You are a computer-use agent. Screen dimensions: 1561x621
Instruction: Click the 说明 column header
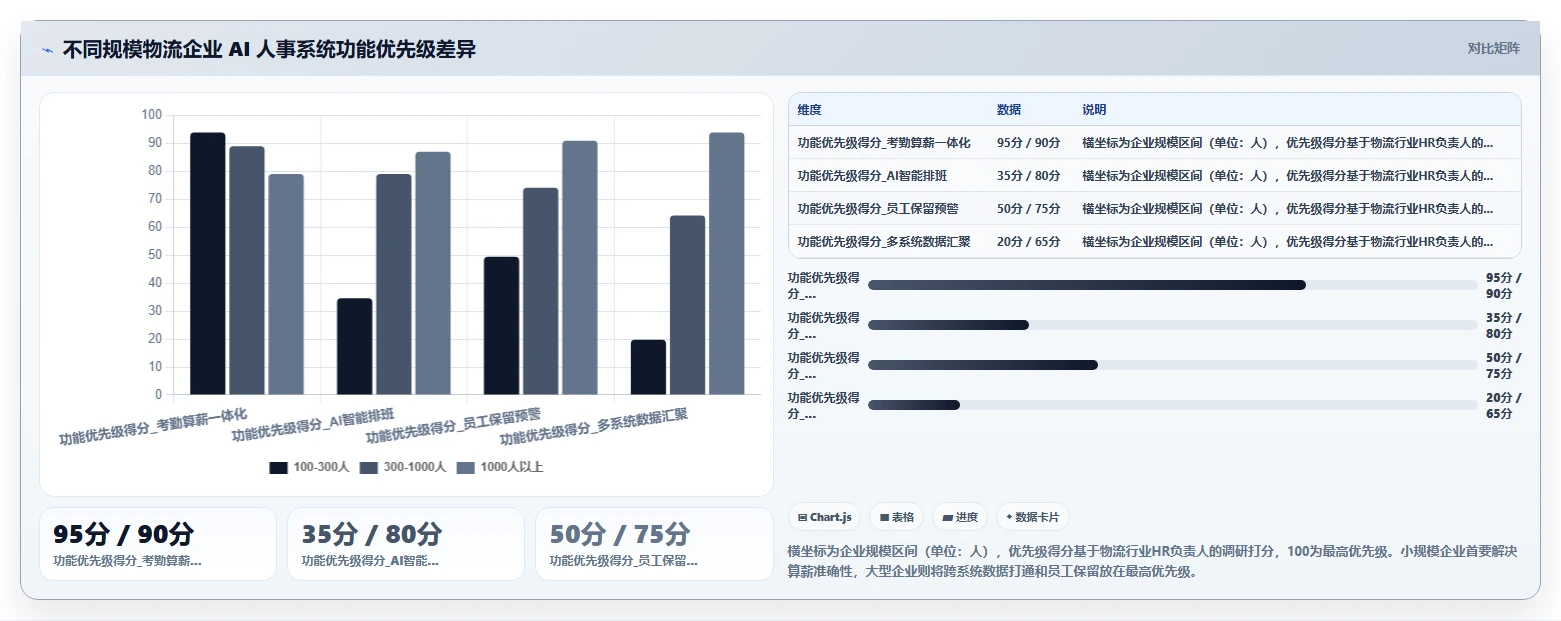[x=1094, y=110]
